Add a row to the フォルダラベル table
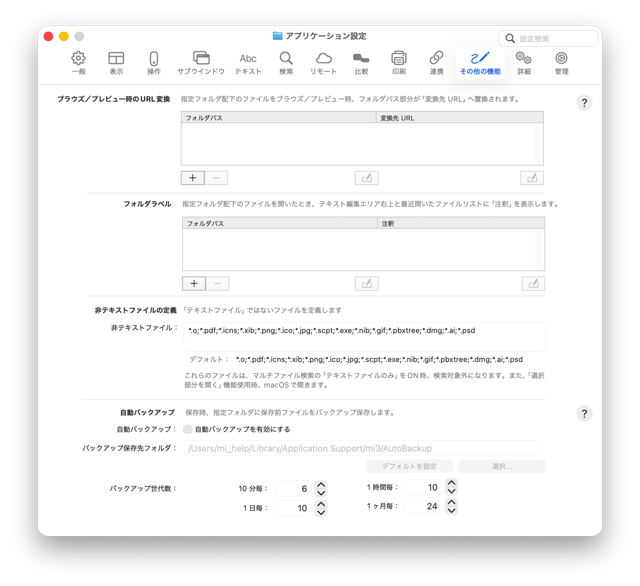This screenshot has height=586, width=640. pyautogui.click(x=194, y=284)
